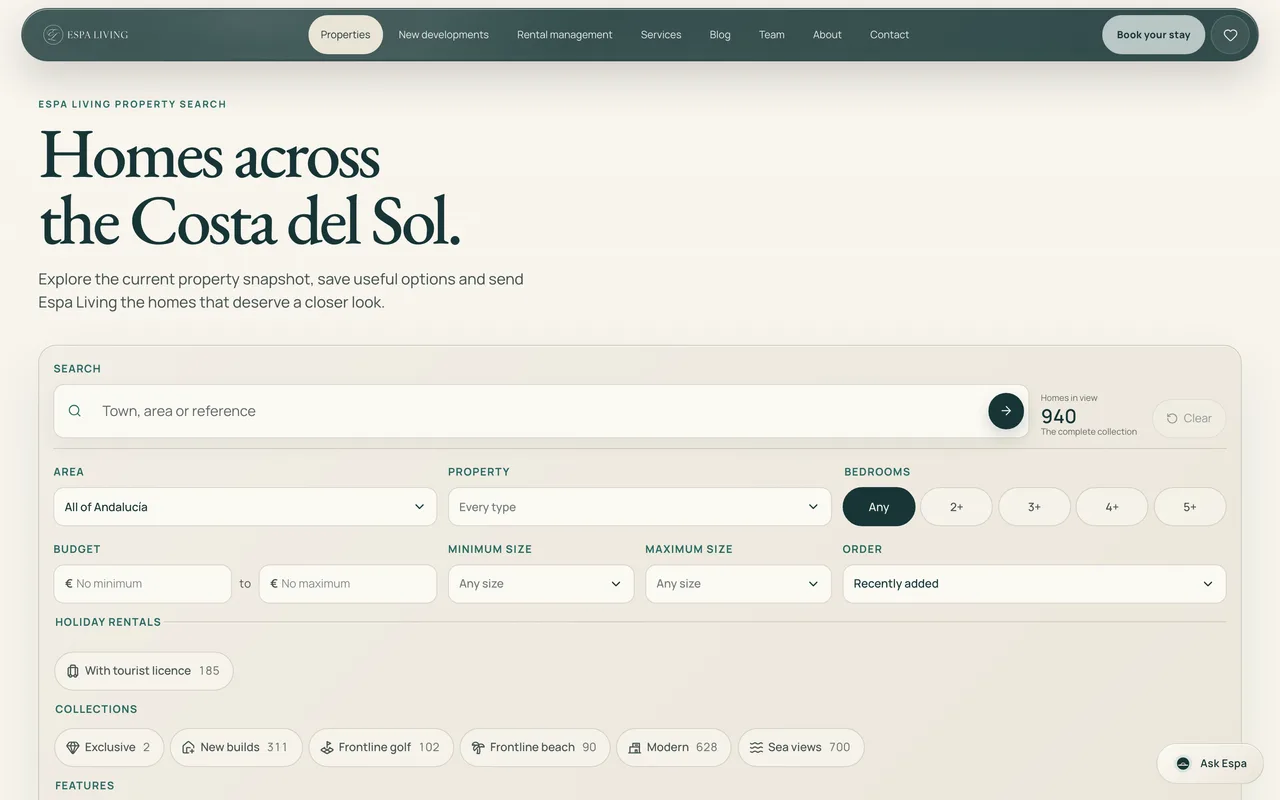Open the Maximum size dropdown
The height and width of the screenshot is (800, 1280).
tap(738, 584)
